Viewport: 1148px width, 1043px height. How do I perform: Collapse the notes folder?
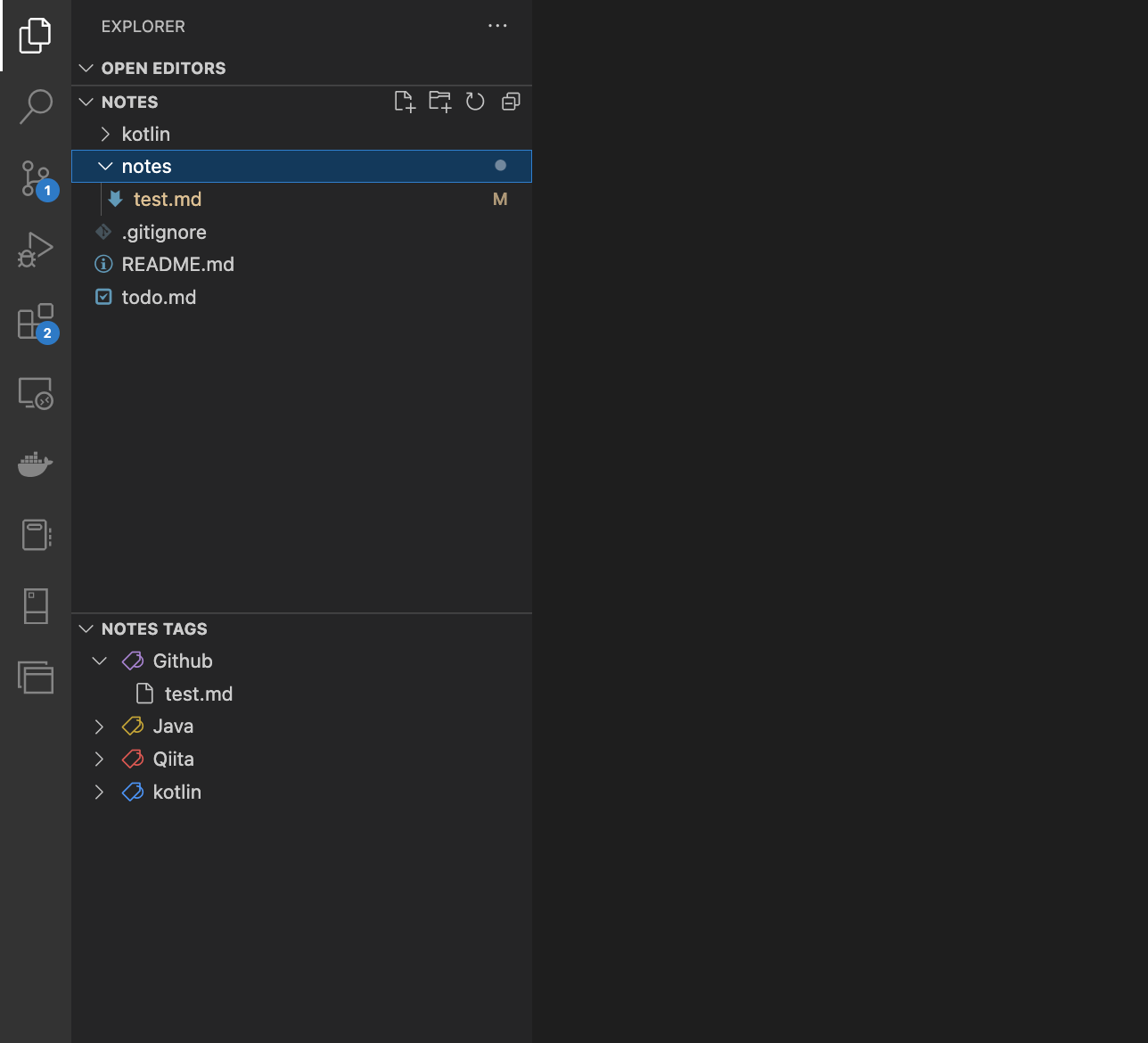104,166
